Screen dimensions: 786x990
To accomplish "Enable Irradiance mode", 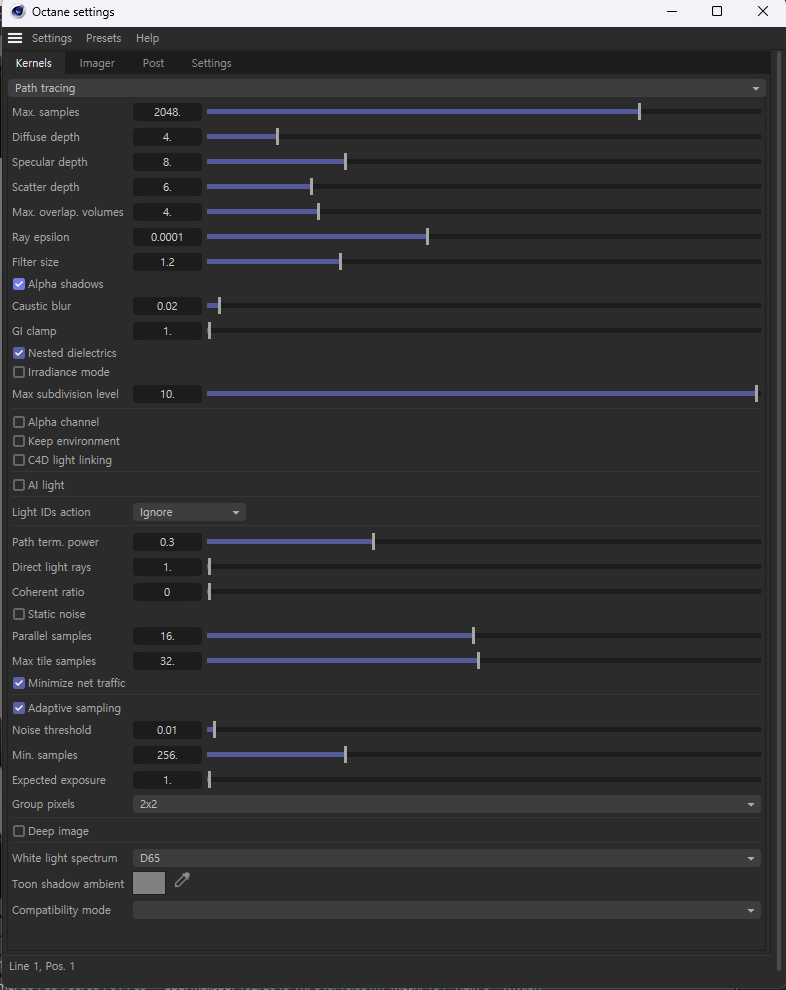I will (x=19, y=373).
